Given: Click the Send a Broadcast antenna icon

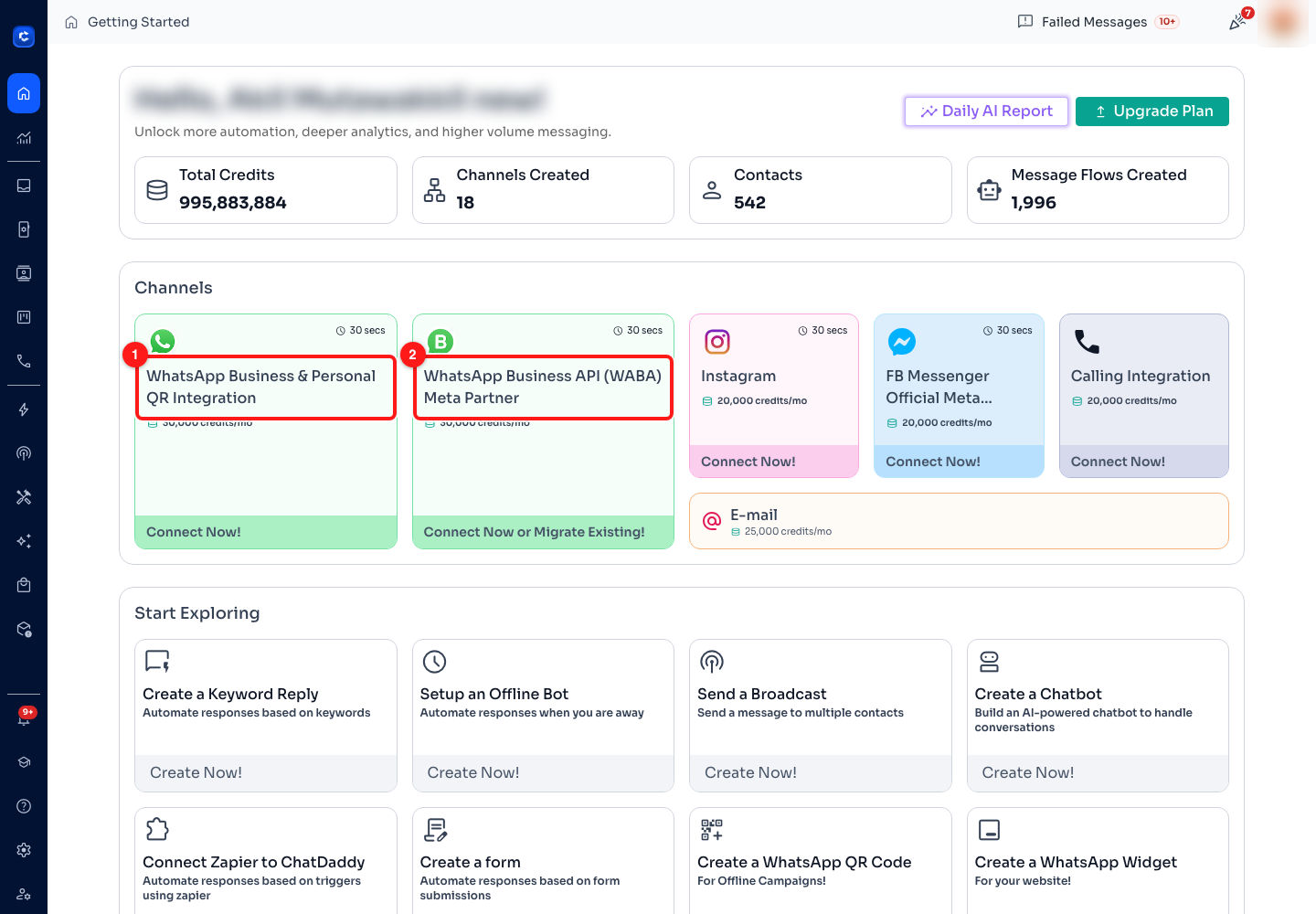Looking at the screenshot, I should (x=712, y=661).
